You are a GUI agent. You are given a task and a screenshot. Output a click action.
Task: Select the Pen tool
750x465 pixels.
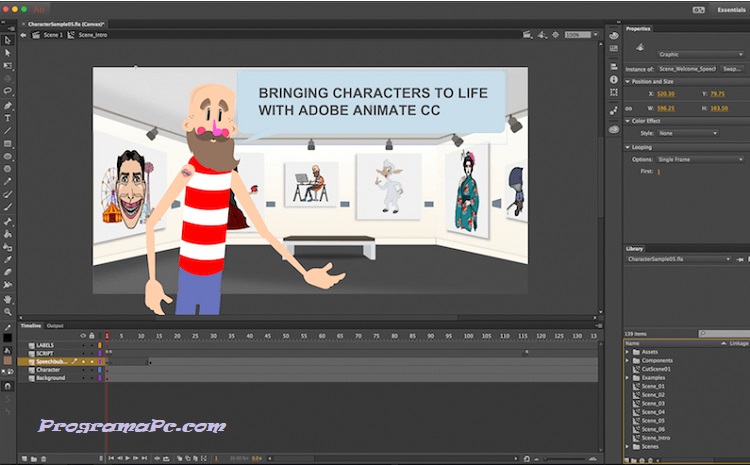coord(8,105)
